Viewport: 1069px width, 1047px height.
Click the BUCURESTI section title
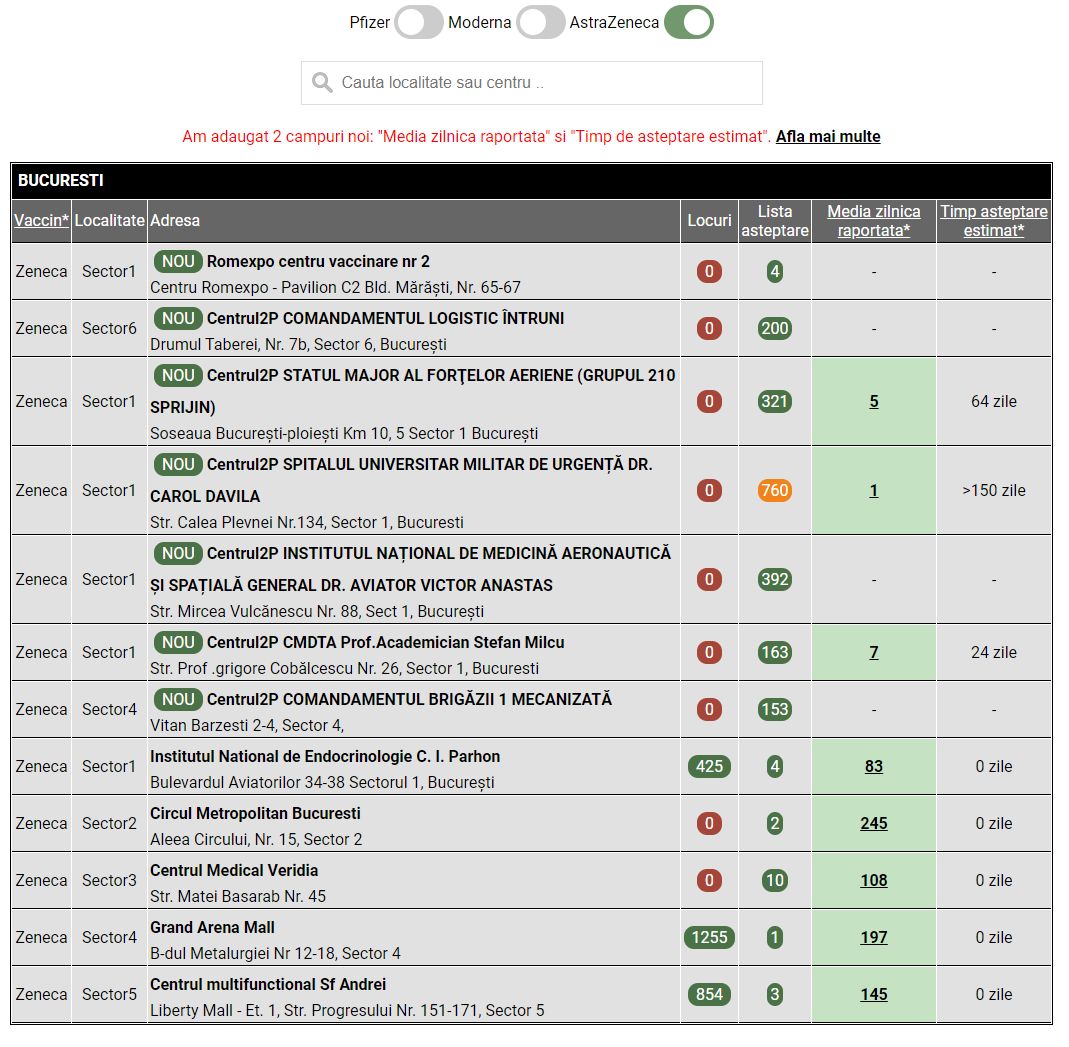(x=61, y=180)
